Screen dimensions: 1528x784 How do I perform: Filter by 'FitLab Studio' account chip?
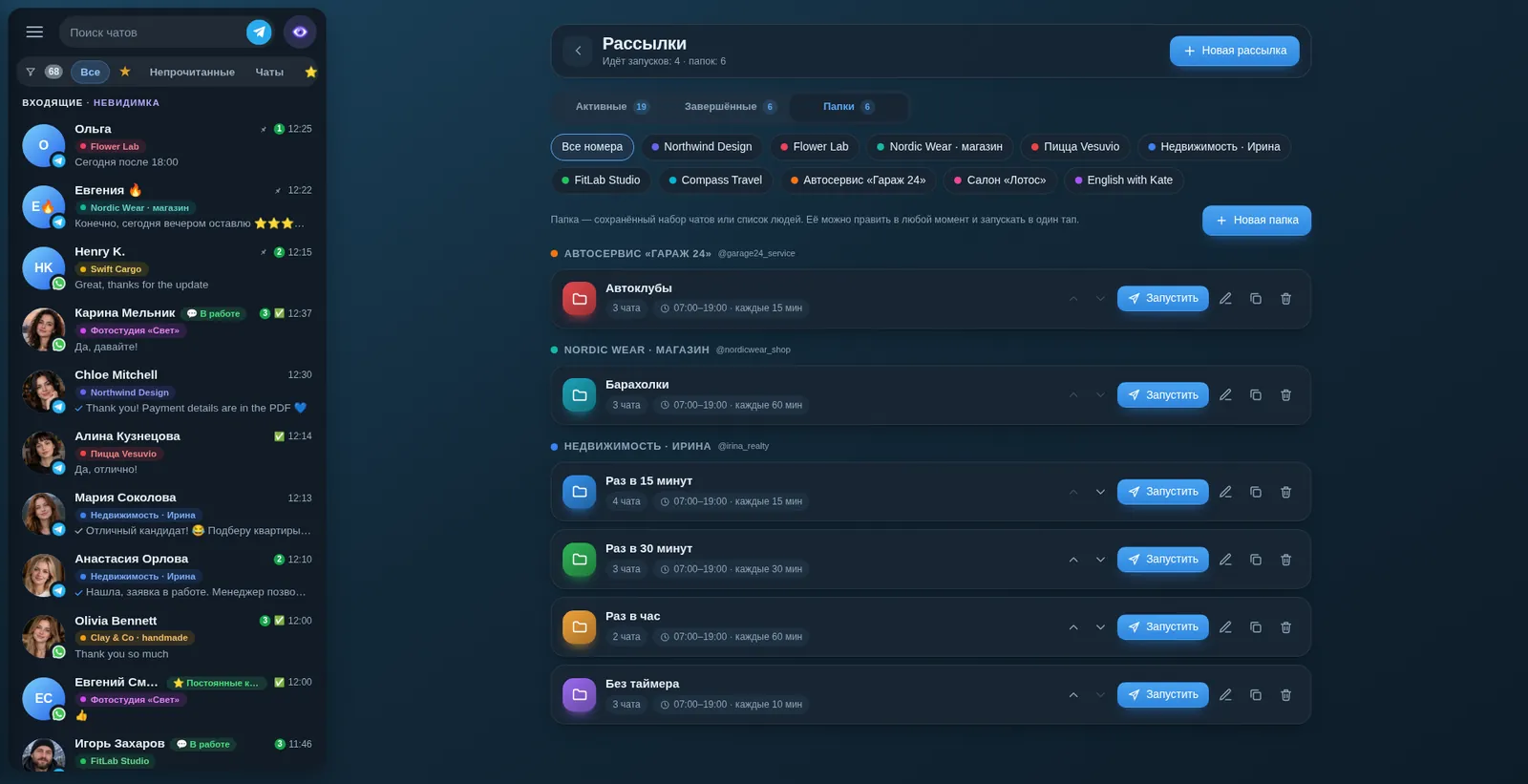coord(601,180)
